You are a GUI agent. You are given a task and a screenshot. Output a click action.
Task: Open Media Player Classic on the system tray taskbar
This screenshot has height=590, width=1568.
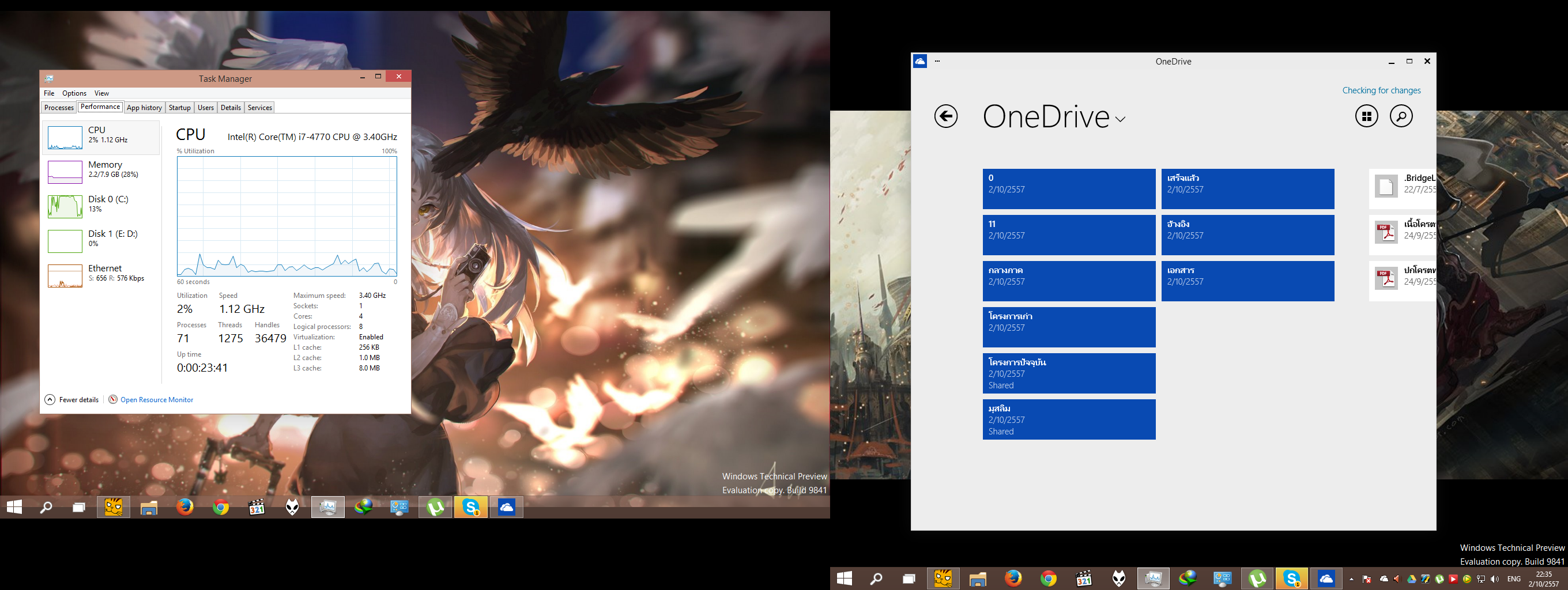(x=1084, y=578)
